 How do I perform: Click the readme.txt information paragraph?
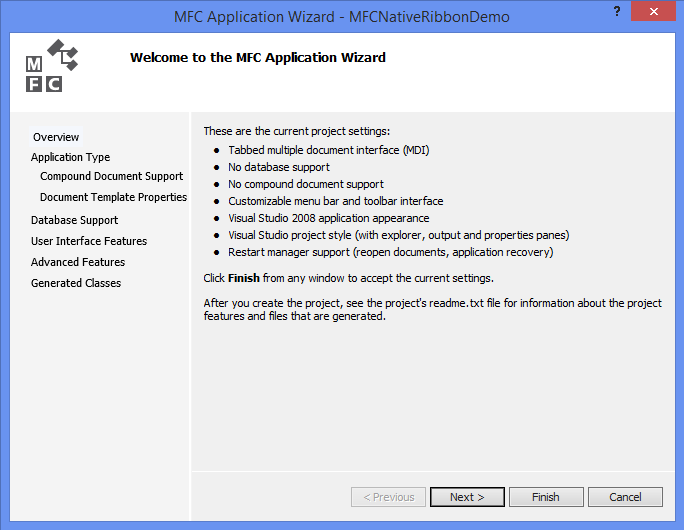coord(432,309)
